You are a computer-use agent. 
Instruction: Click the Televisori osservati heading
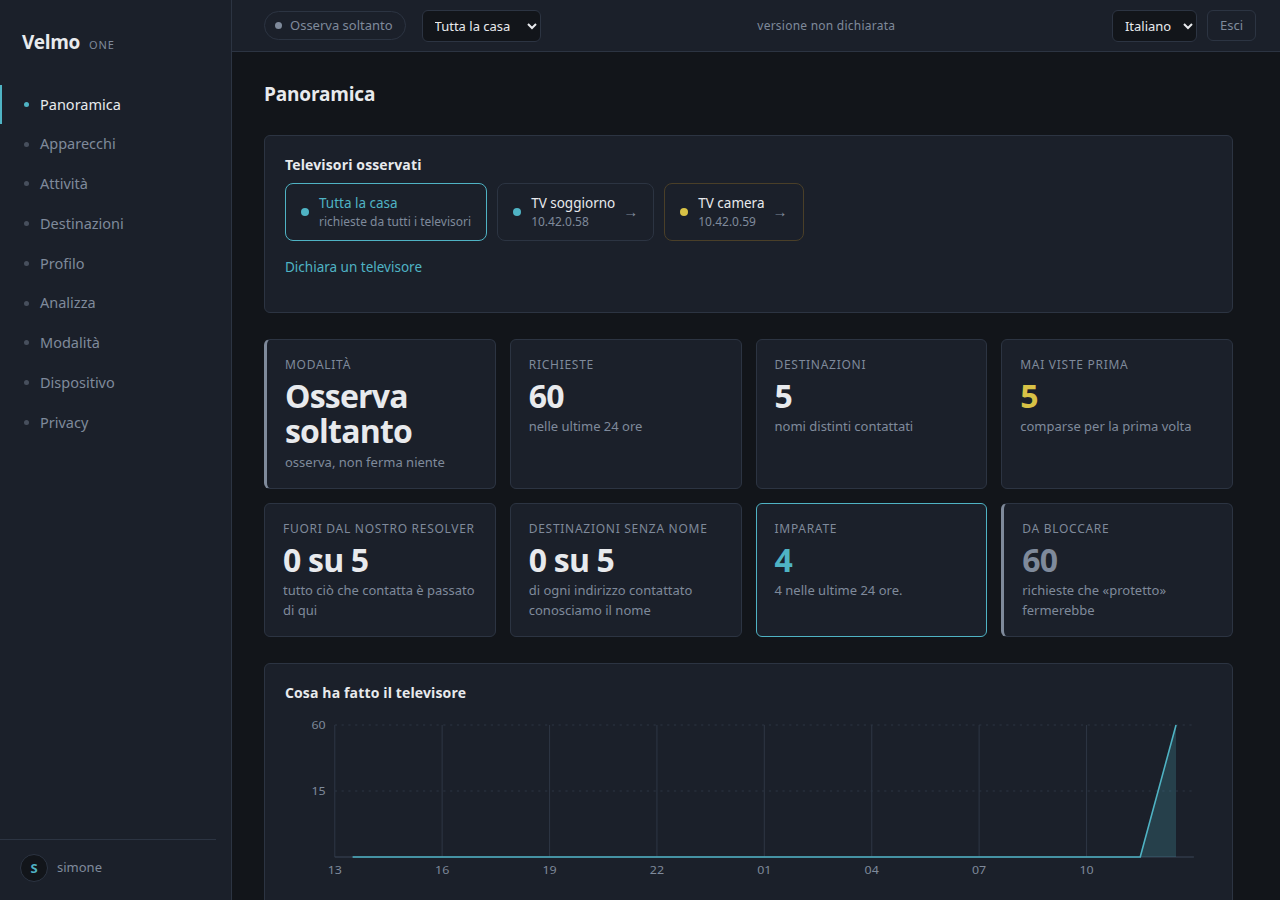[x=353, y=165]
